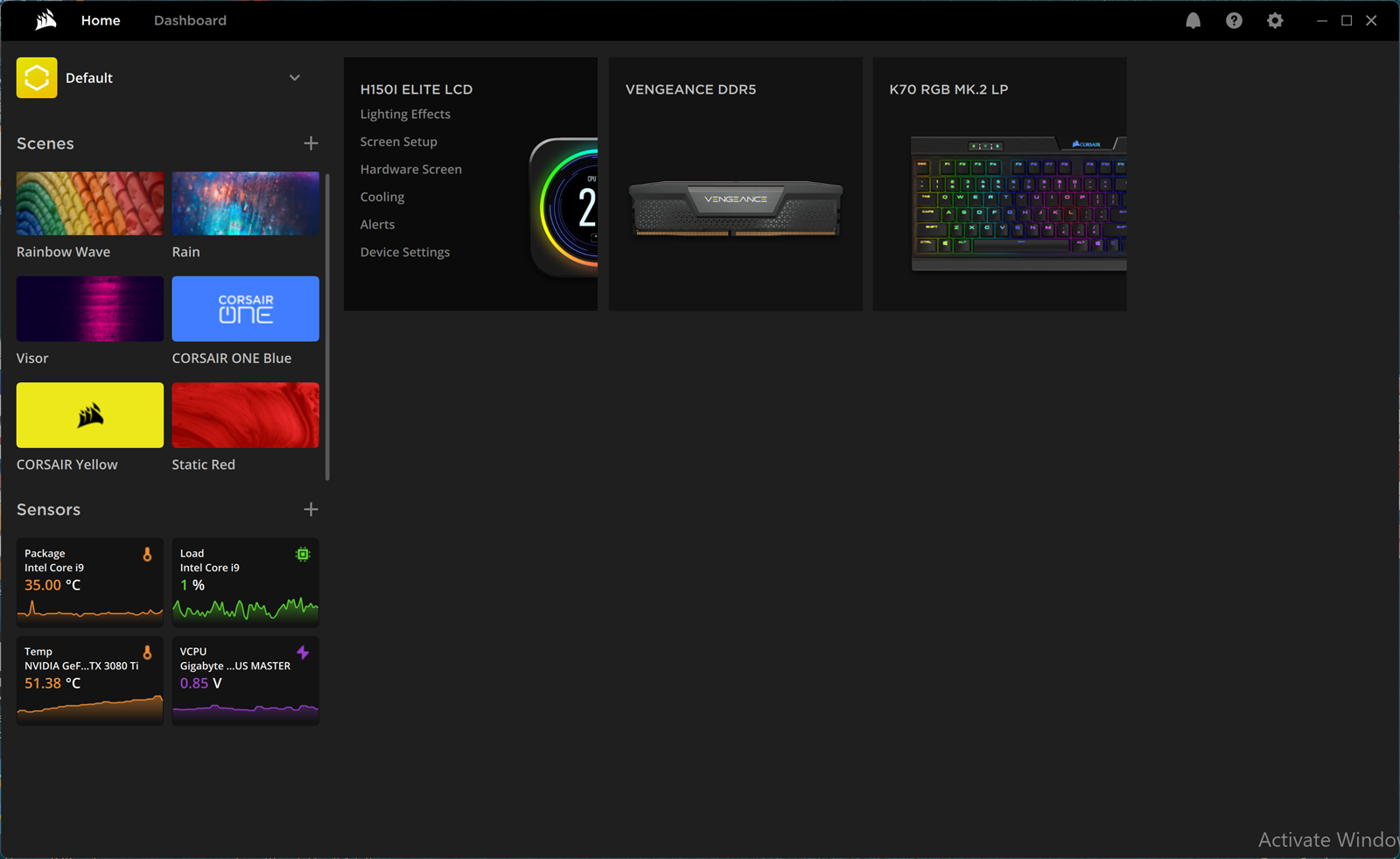
Task: Open the Package Intel Core i9 sensor
Action: (90, 582)
